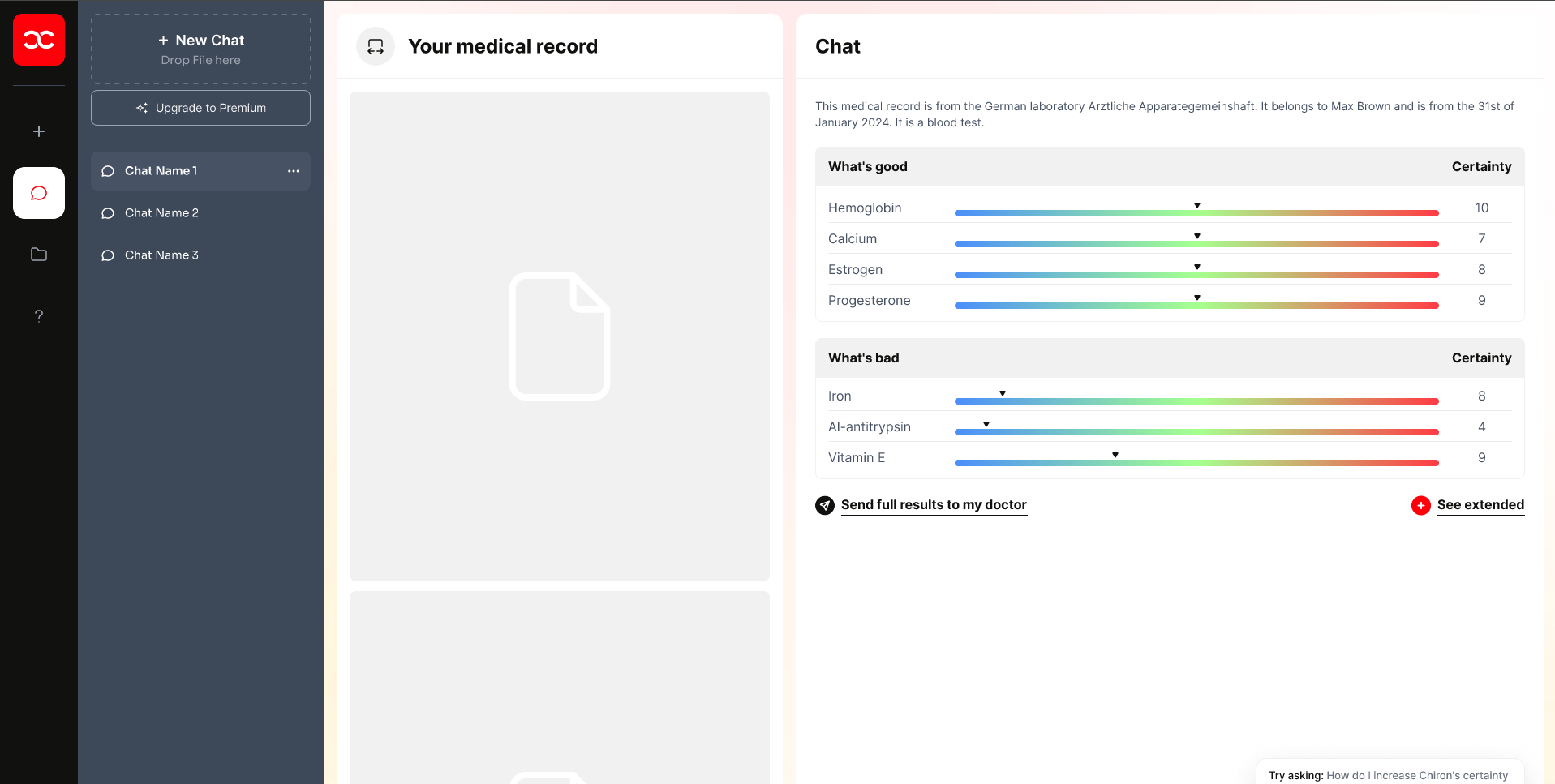Select Chat Name 1 in the list
Screen dimensions: 1555x784
pos(200,171)
